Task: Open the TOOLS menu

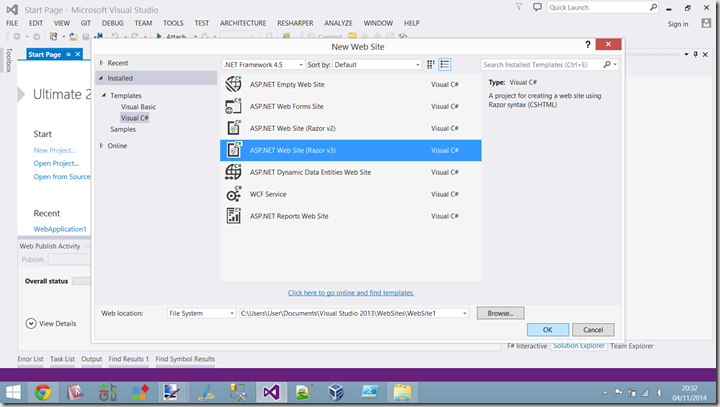Action: (173, 23)
